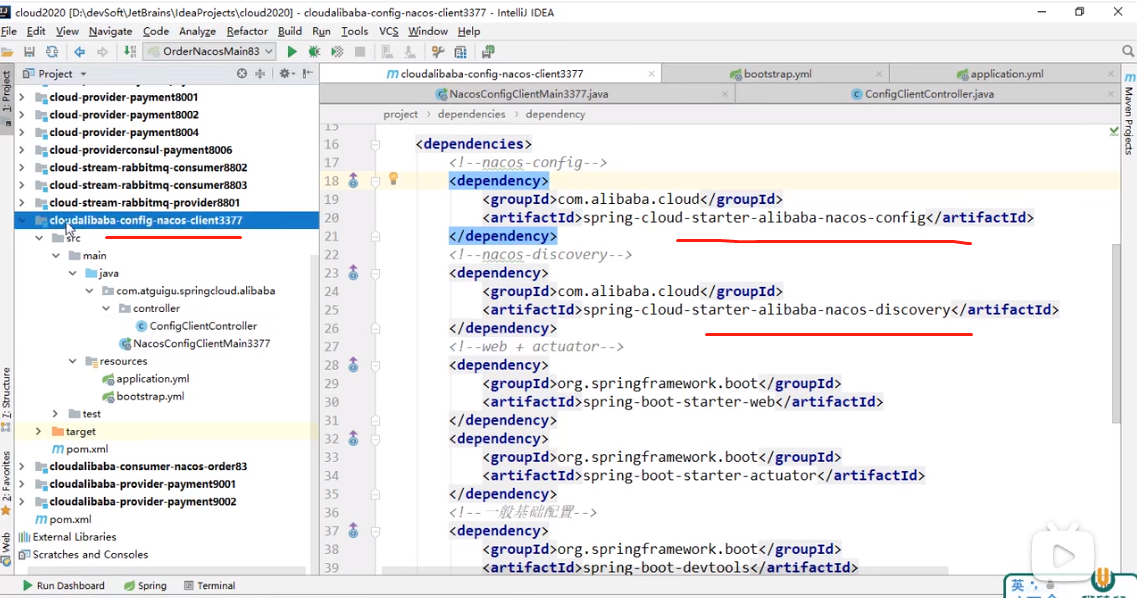Click the video play overlay button
Viewport: 1137px width, 598px height.
1063,556
